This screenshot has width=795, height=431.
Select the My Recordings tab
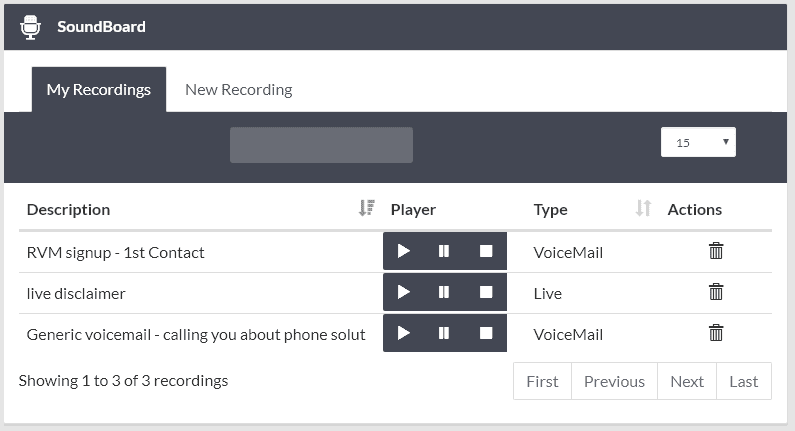click(x=99, y=90)
